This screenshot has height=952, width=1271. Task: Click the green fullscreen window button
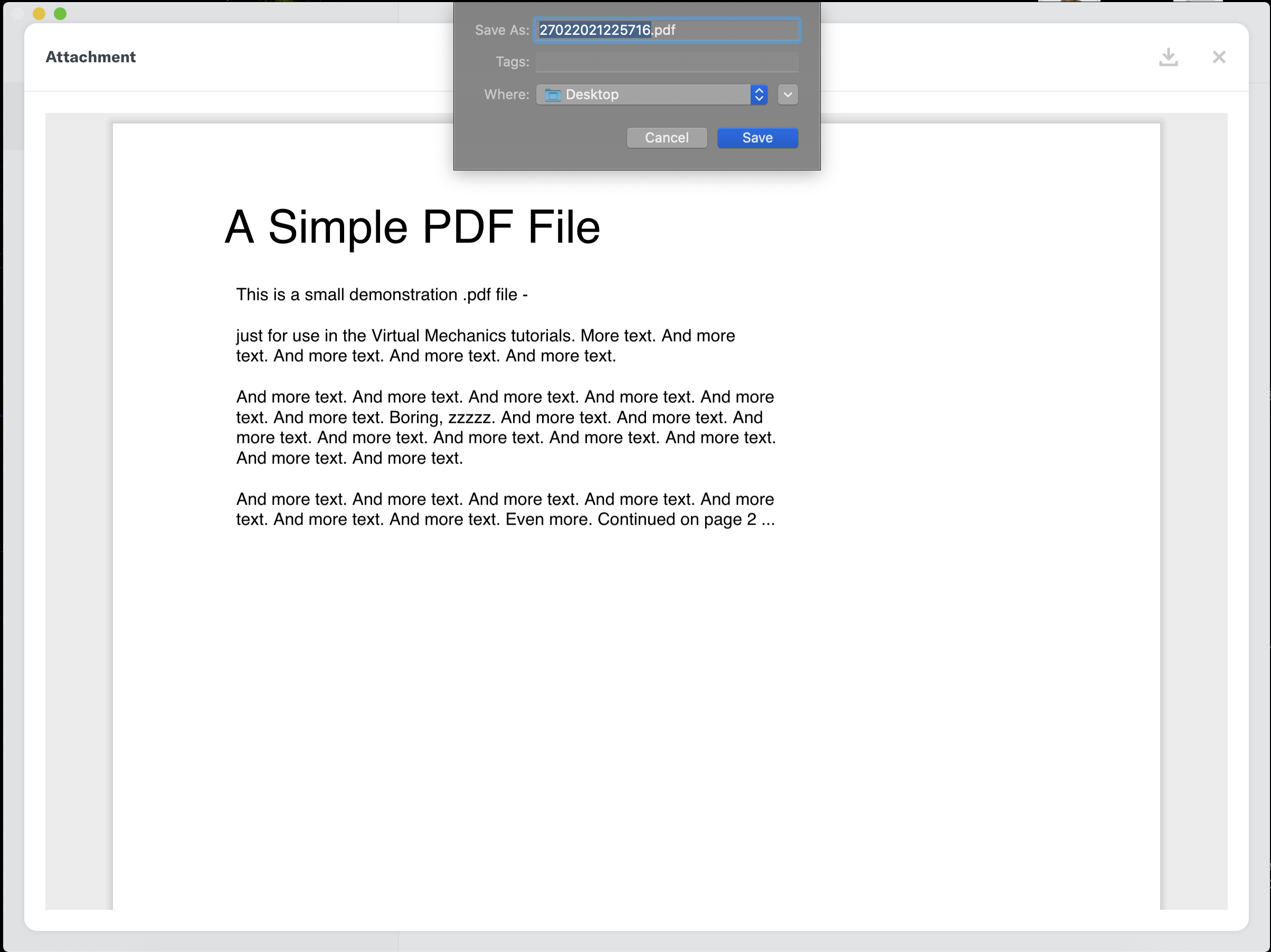60,13
